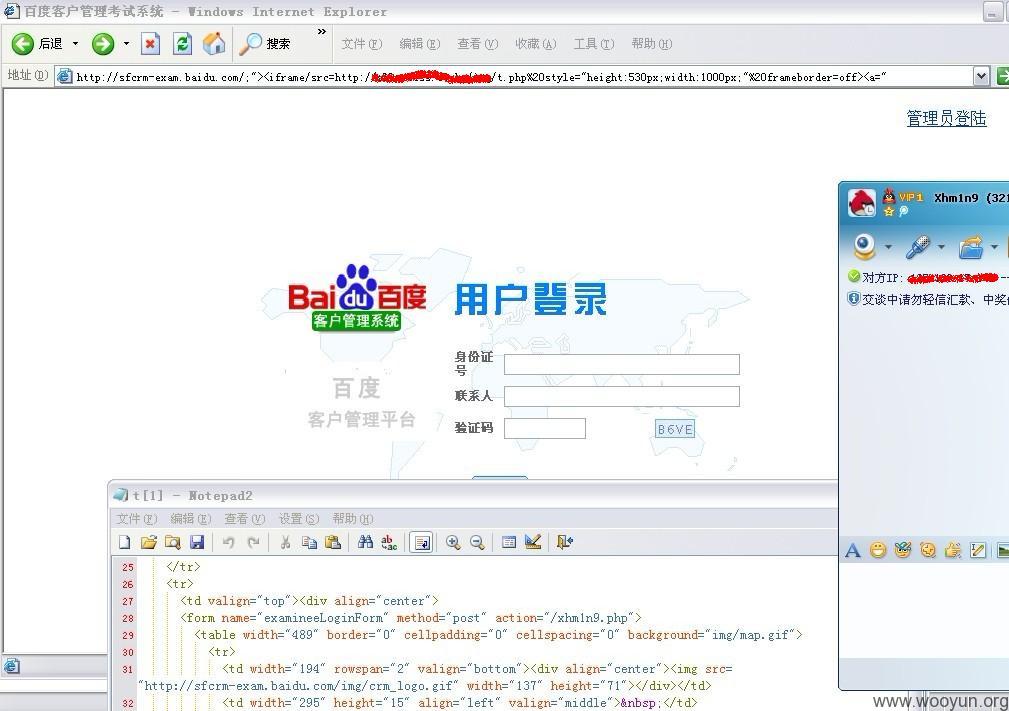Open Notepad2 文件(F) menu
Image resolution: width=1009 pixels, height=711 pixels.
[x=136, y=519]
